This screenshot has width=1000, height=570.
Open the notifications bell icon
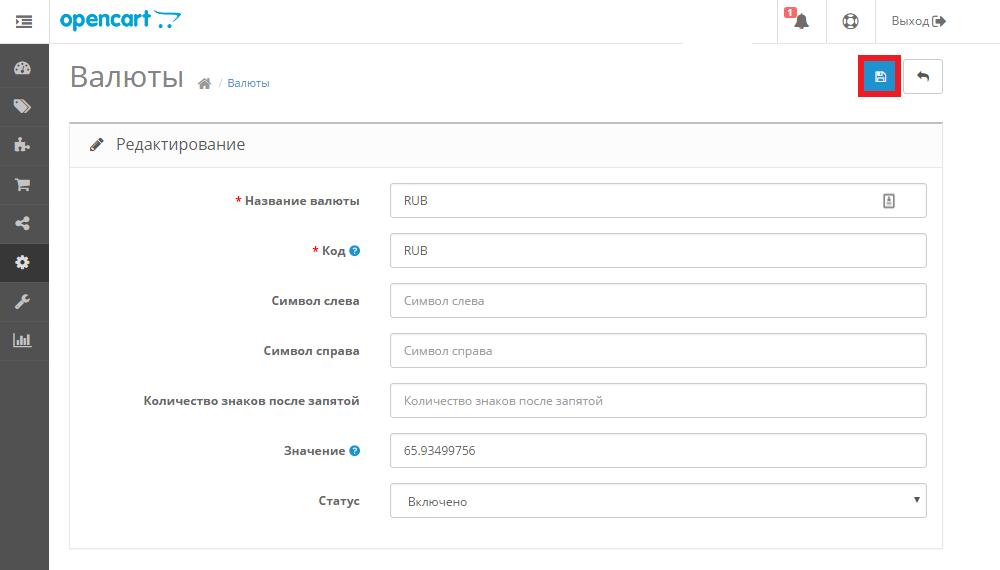click(801, 21)
